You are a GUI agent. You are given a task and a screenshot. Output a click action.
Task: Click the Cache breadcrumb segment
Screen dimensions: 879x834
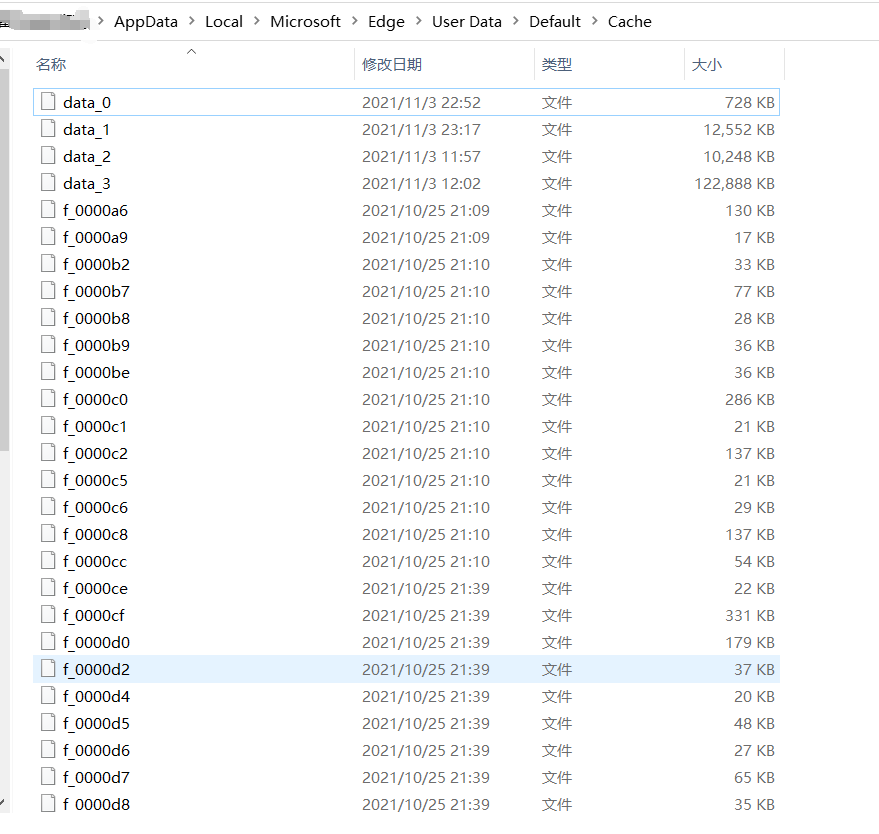pos(630,22)
